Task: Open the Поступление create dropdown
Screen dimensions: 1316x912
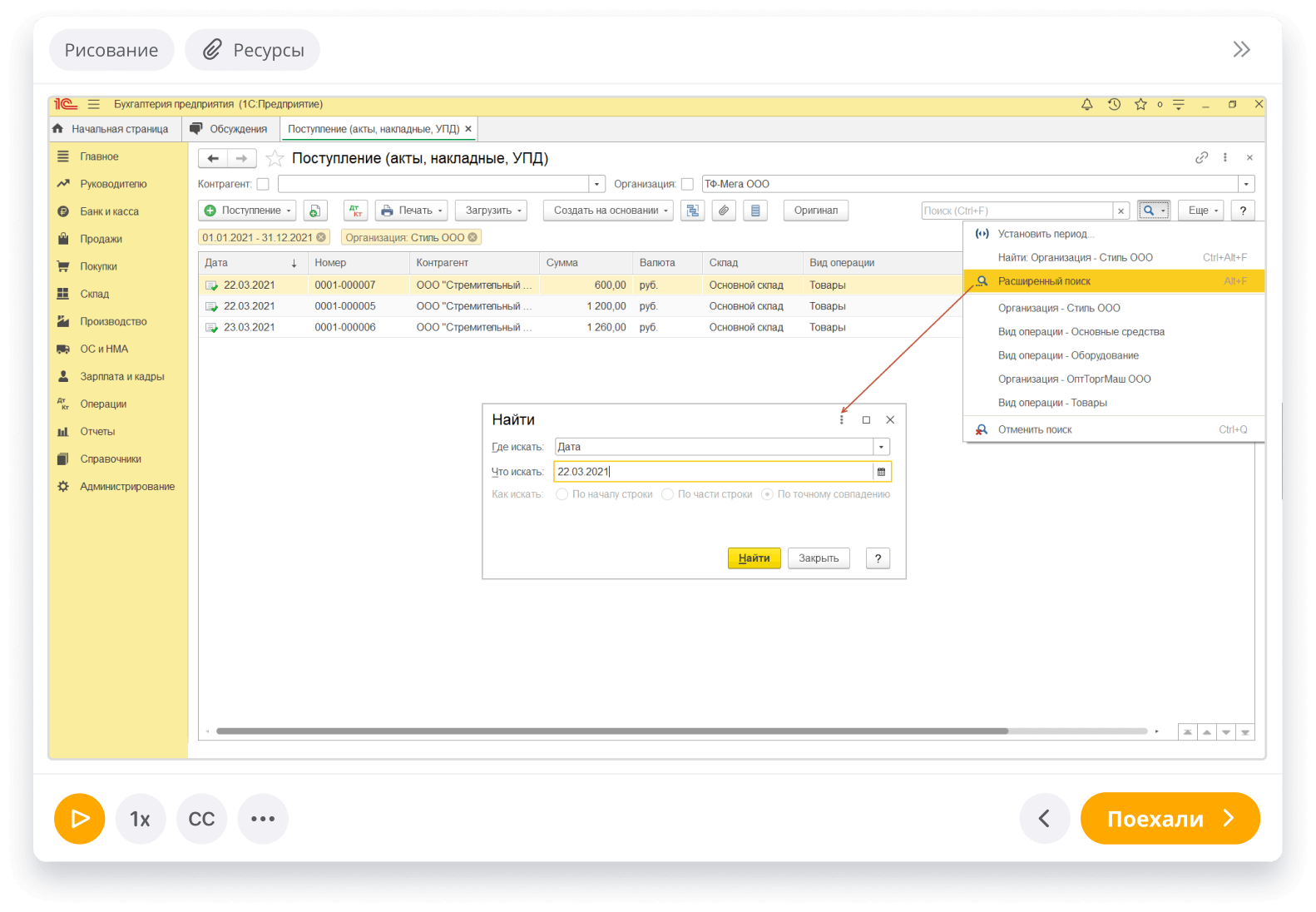Action: [248, 211]
